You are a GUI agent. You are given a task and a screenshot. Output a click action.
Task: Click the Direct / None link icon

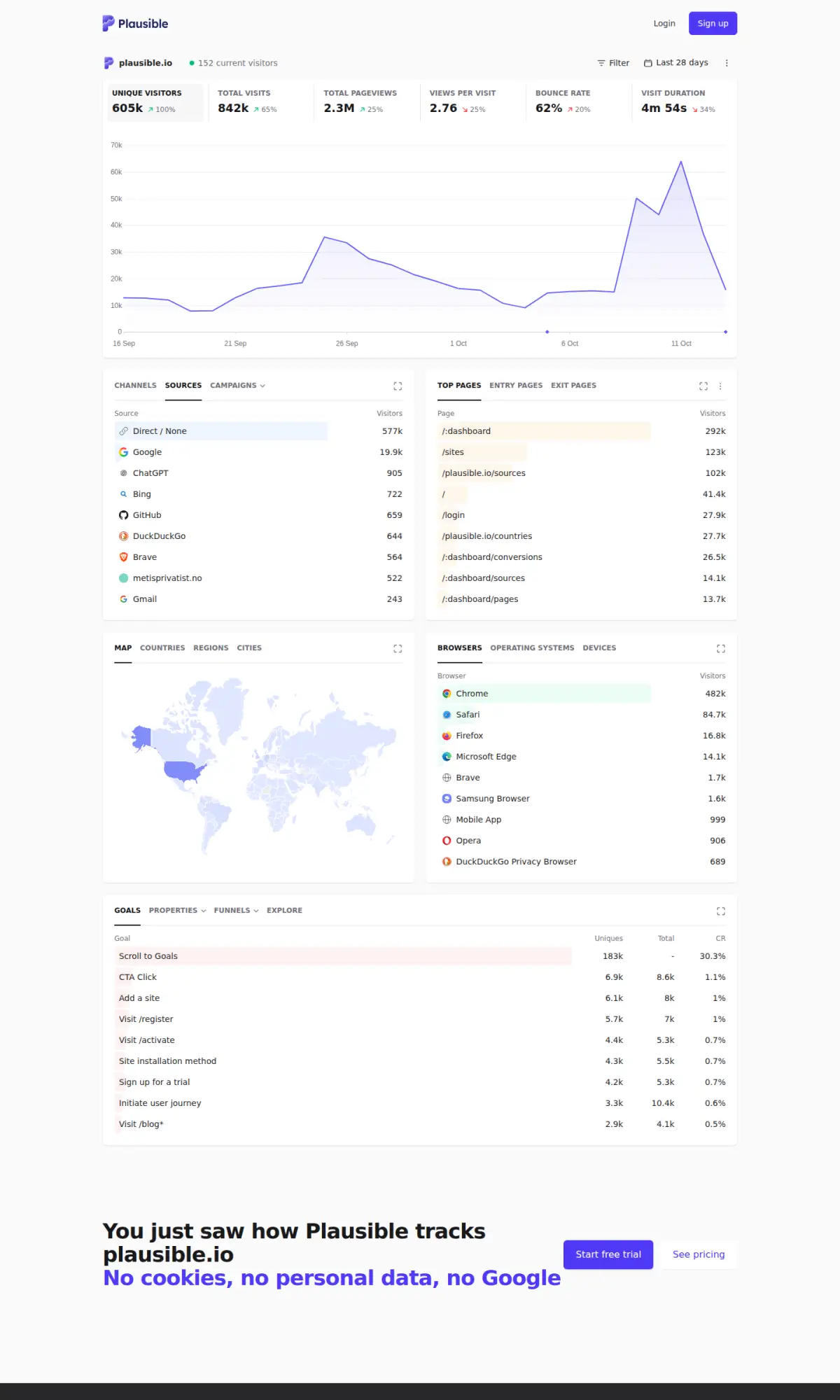pos(124,431)
